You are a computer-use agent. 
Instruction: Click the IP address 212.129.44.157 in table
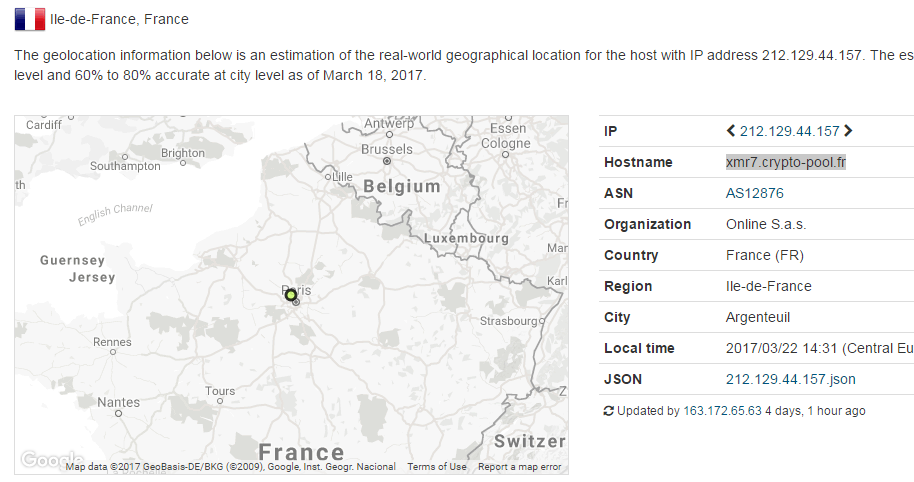[x=789, y=131]
